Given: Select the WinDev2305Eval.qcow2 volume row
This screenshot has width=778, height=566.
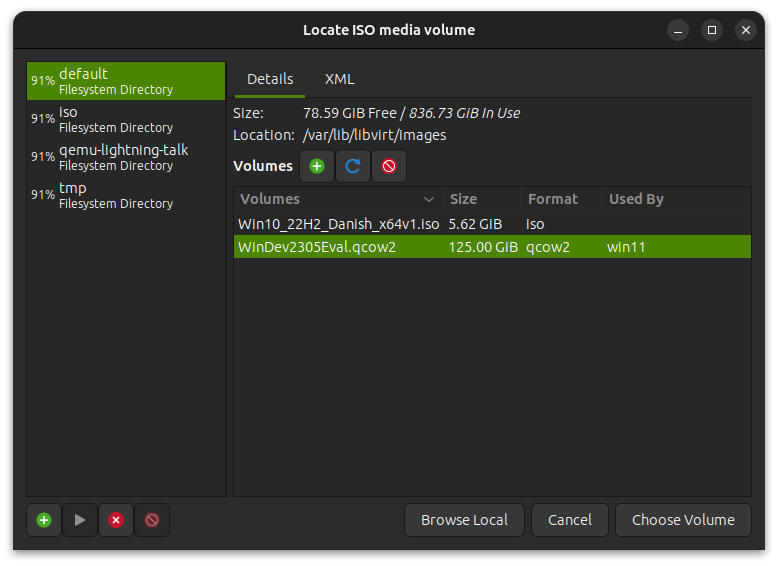Looking at the screenshot, I should pyautogui.click(x=492, y=247).
